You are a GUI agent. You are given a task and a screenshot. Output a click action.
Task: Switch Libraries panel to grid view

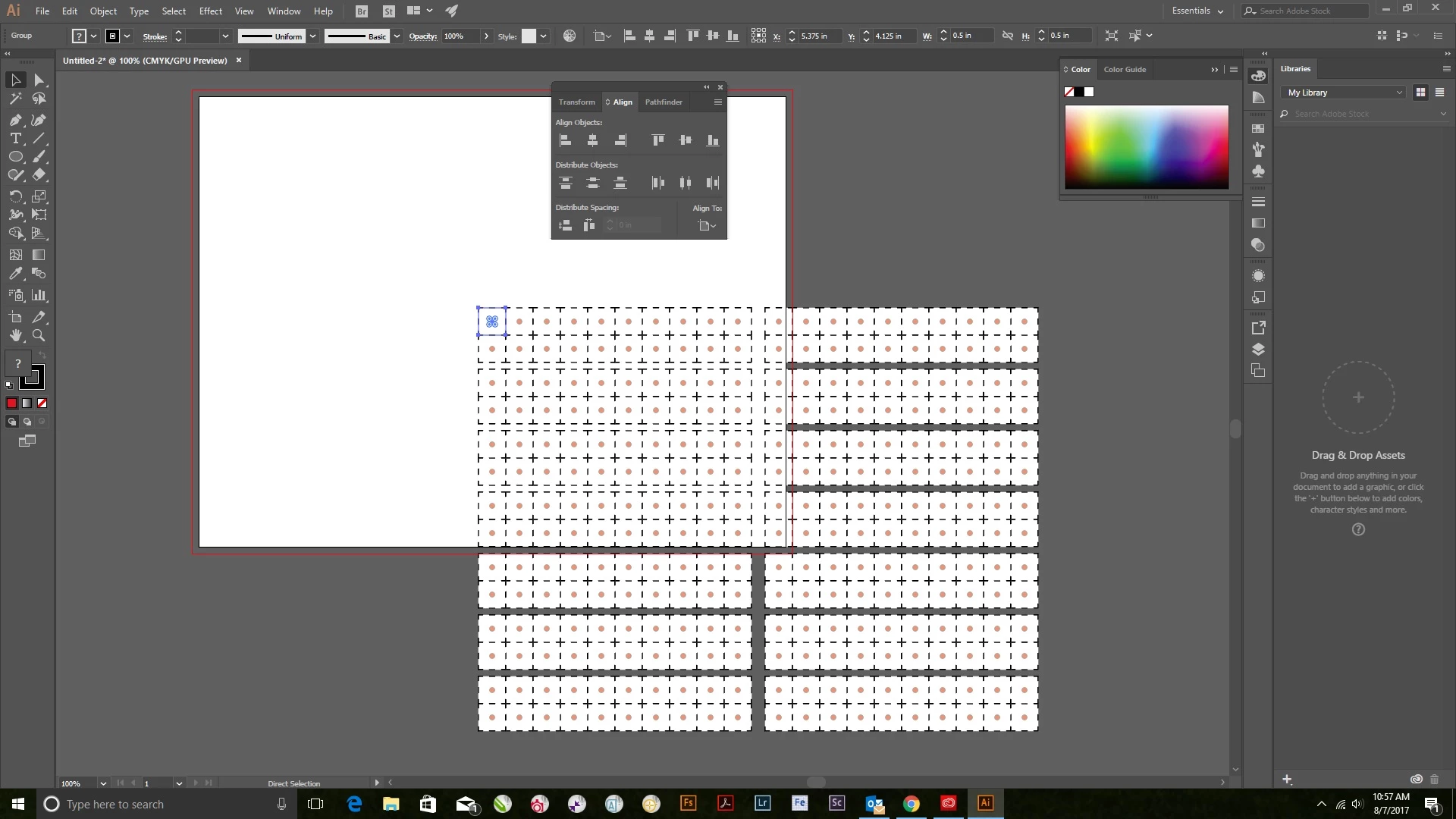tap(1420, 93)
